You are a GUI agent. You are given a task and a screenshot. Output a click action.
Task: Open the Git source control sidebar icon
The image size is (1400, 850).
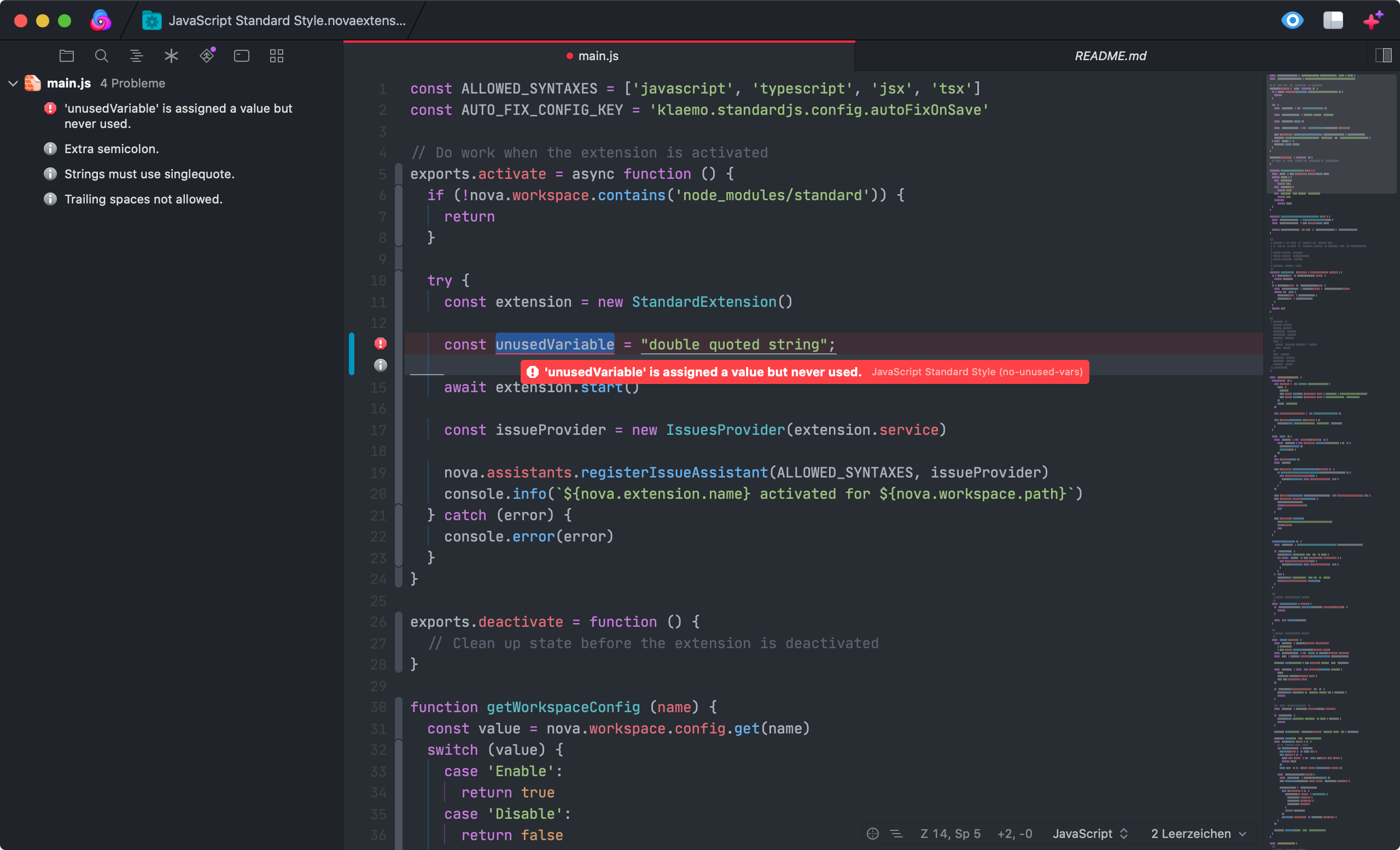pyautogui.click(x=207, y=56)
